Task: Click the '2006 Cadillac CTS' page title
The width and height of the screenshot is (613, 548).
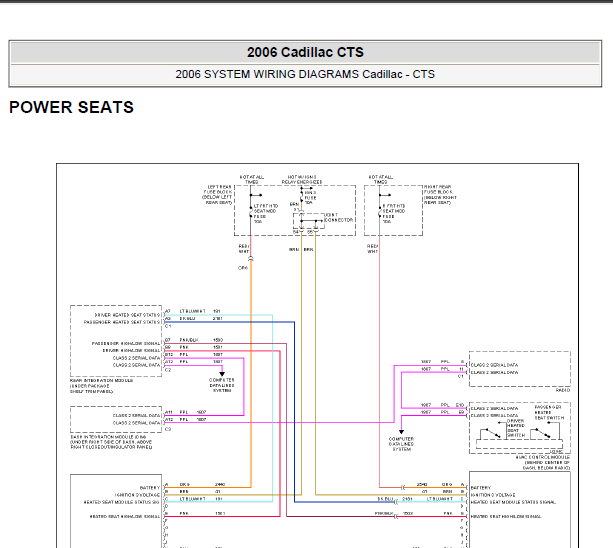Action: [x=305, y=52]
